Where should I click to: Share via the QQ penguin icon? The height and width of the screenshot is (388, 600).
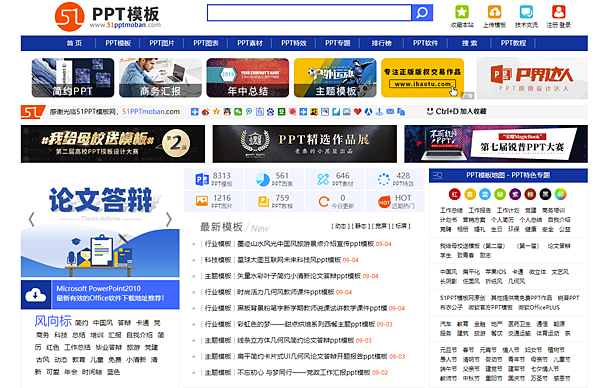[227, 112]
